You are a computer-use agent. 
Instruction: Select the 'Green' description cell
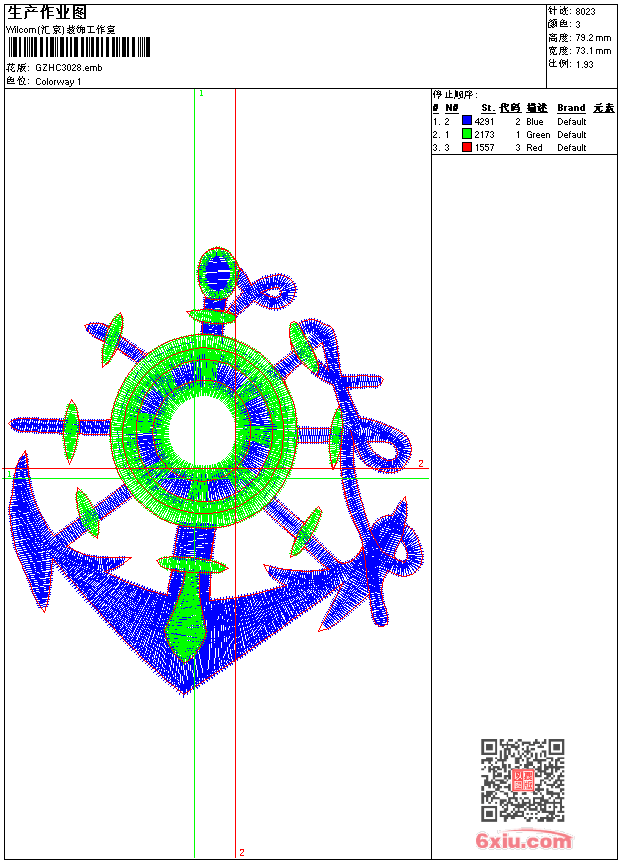(x=538, y=135)
